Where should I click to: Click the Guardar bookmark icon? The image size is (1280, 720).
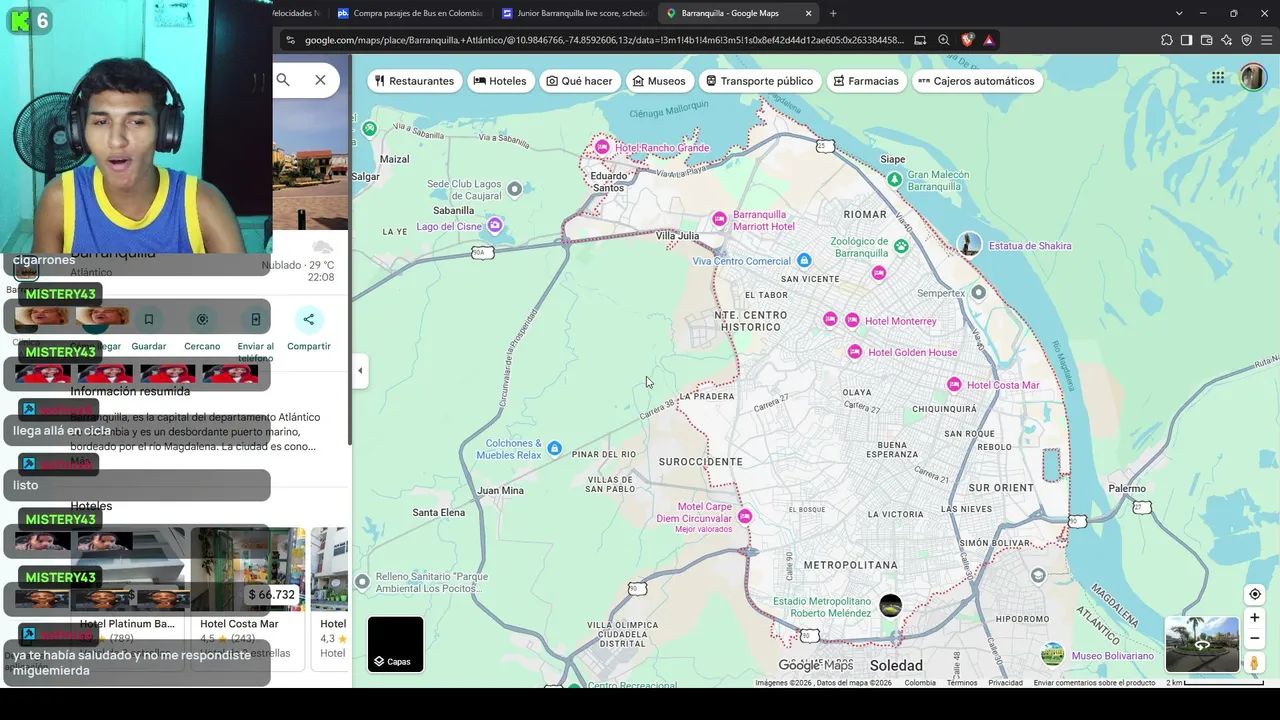point(148,319)
